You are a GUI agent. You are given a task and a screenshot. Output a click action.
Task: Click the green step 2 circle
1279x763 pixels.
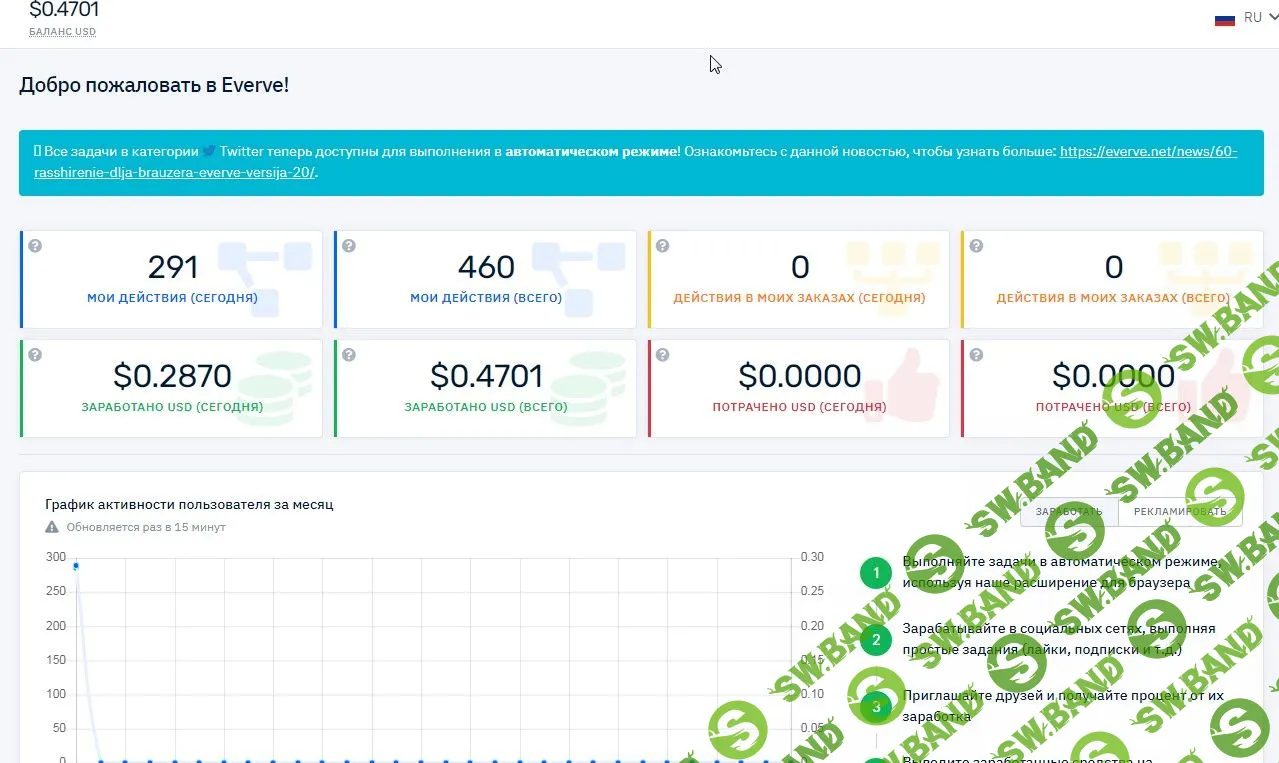pyautogui.click(x=876, y=640)
